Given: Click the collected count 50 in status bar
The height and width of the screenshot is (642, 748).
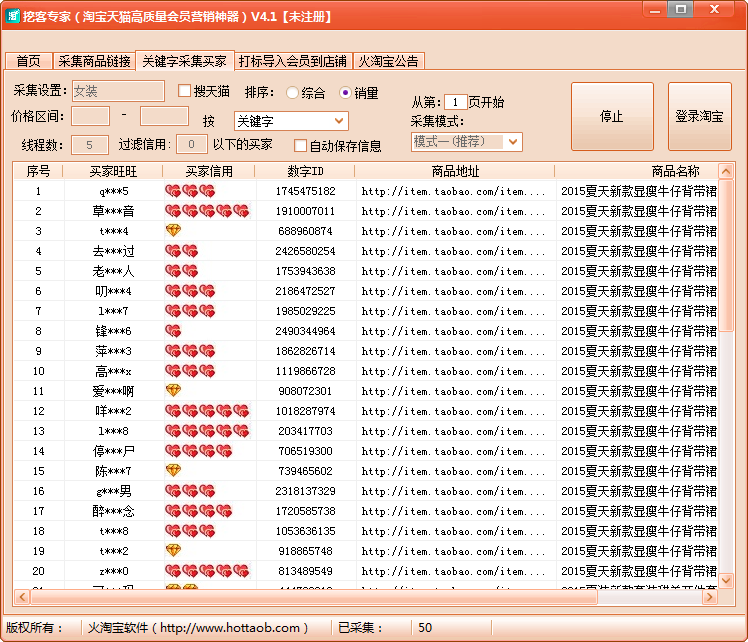Looking at the screenshot, I should click(425, 628).
